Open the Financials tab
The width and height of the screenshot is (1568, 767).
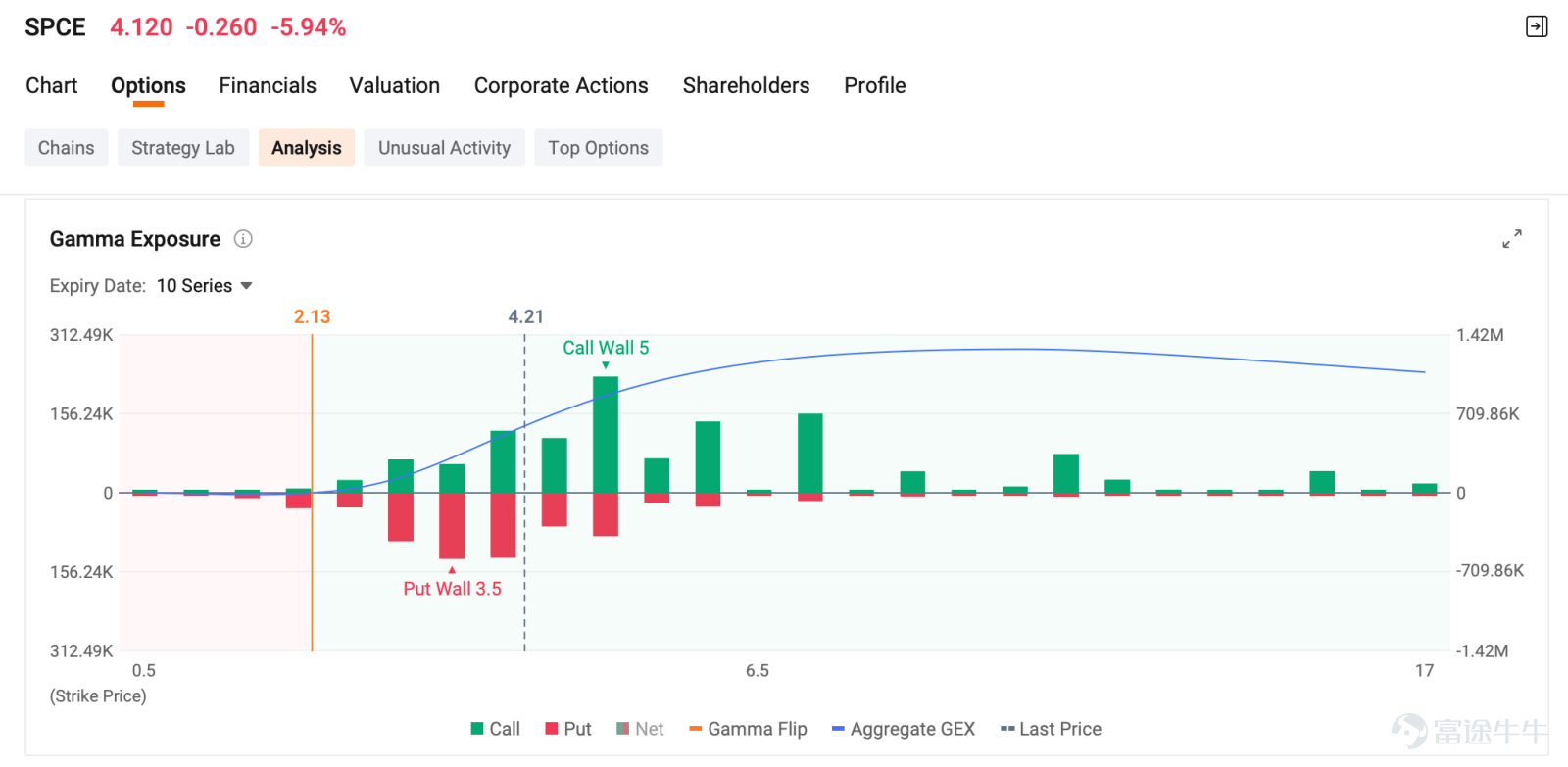[268, 86]
